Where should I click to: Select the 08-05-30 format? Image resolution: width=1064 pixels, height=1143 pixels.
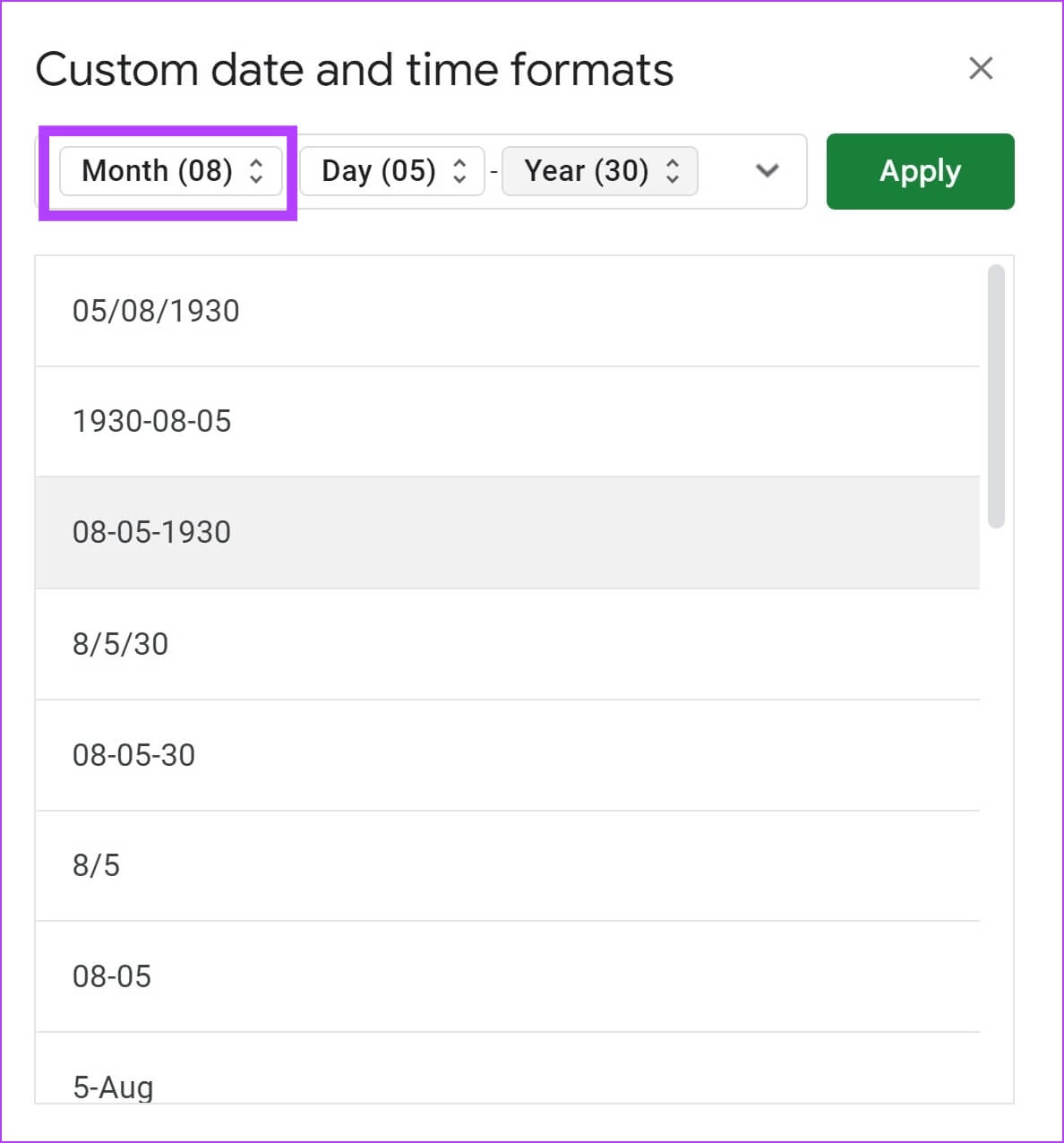pyautogui.click(x=133, y=755)
